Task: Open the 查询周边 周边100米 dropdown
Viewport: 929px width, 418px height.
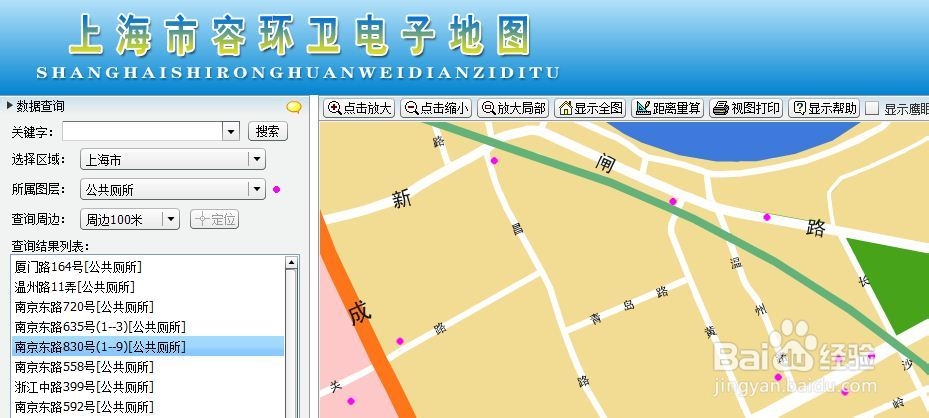Action: (130, 220)
